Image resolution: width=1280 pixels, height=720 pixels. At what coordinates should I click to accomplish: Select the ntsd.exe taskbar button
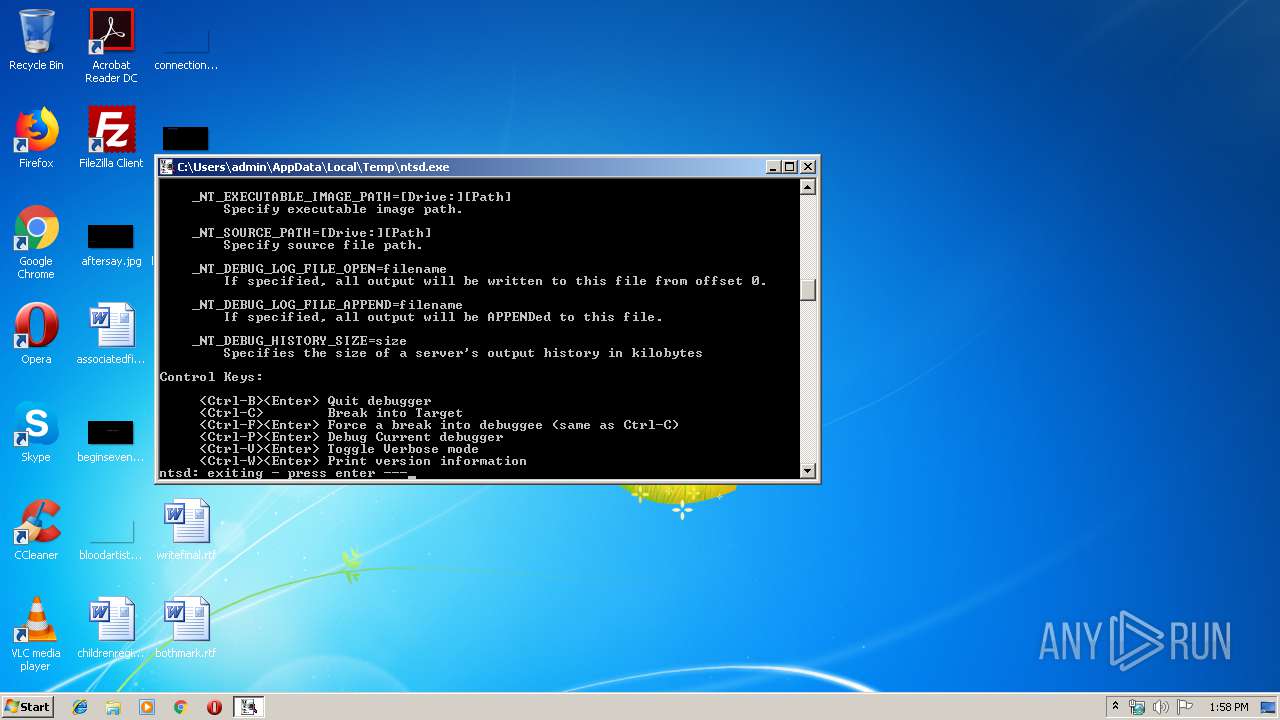click(248, 707)
